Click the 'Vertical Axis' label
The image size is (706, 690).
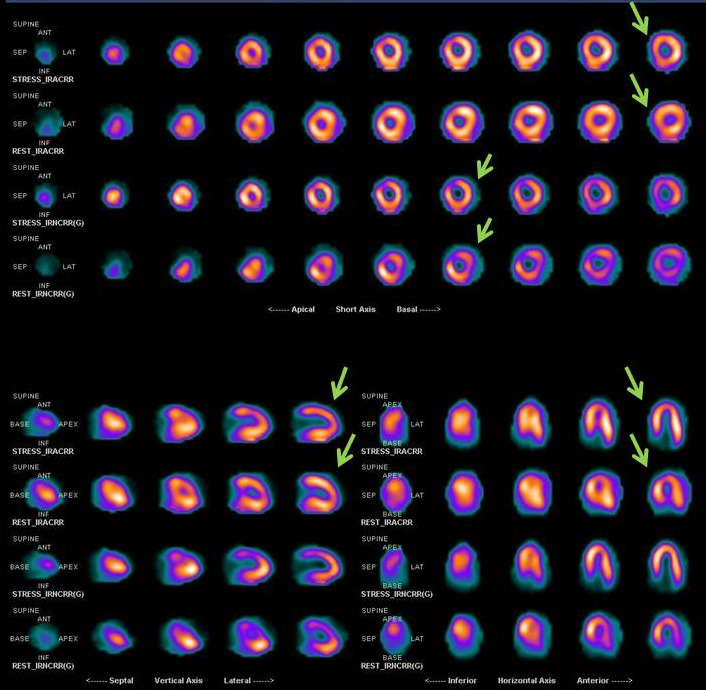[178, 681]
